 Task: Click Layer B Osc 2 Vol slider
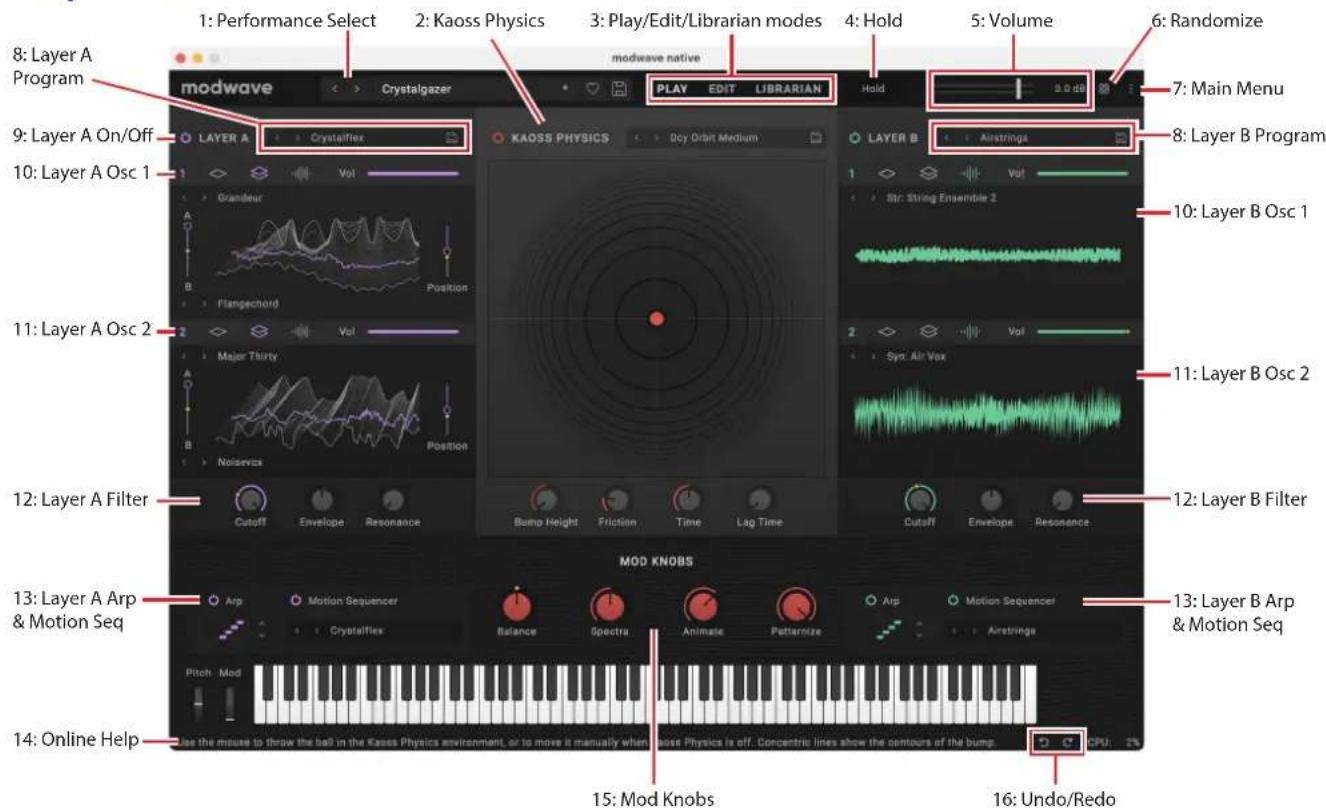point(1083,332)
